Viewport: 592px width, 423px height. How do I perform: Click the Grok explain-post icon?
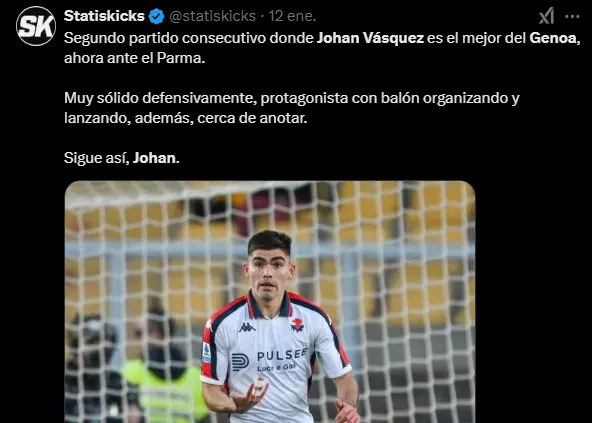[547, 16]
